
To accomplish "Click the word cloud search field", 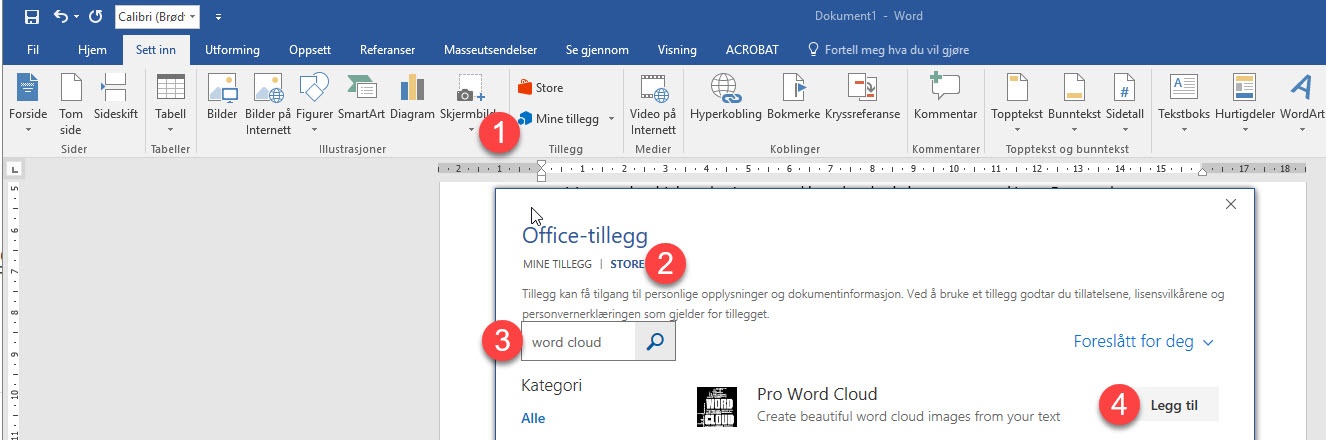I will pos(579,341).
